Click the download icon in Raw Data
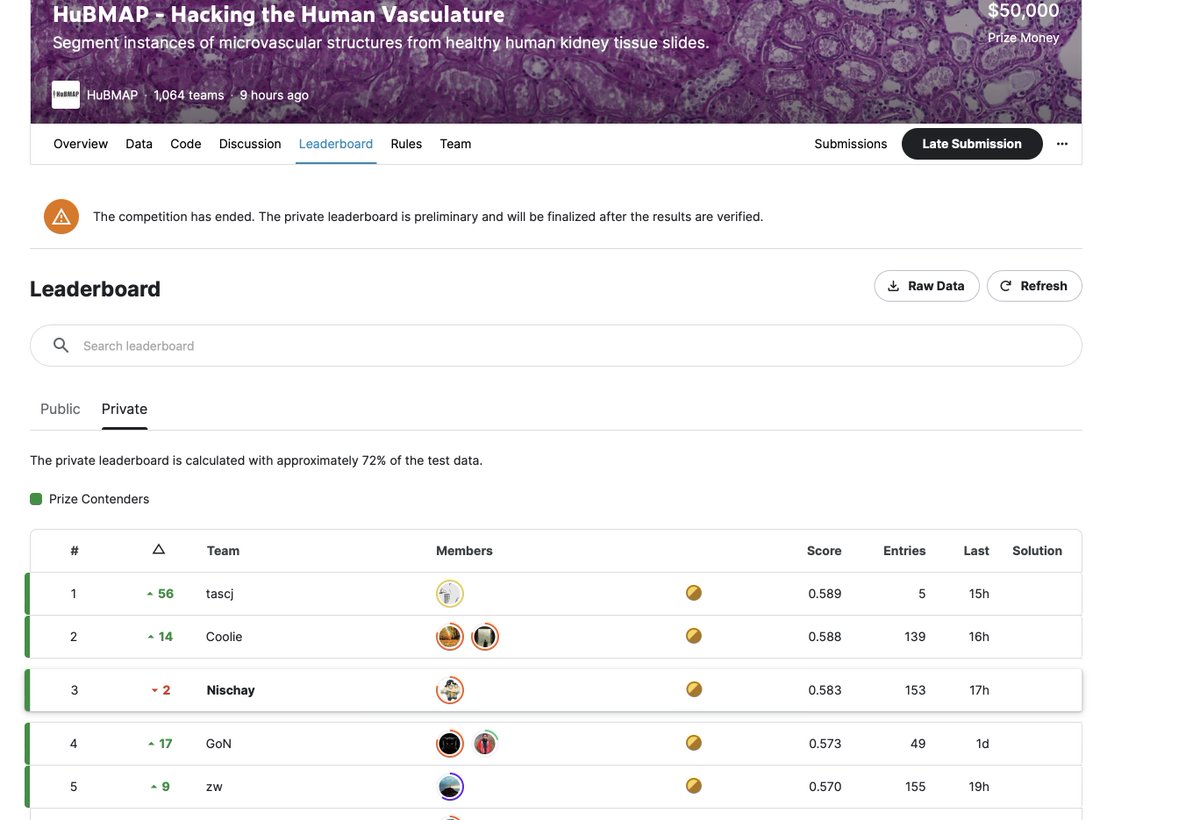 tap(893, 286)
